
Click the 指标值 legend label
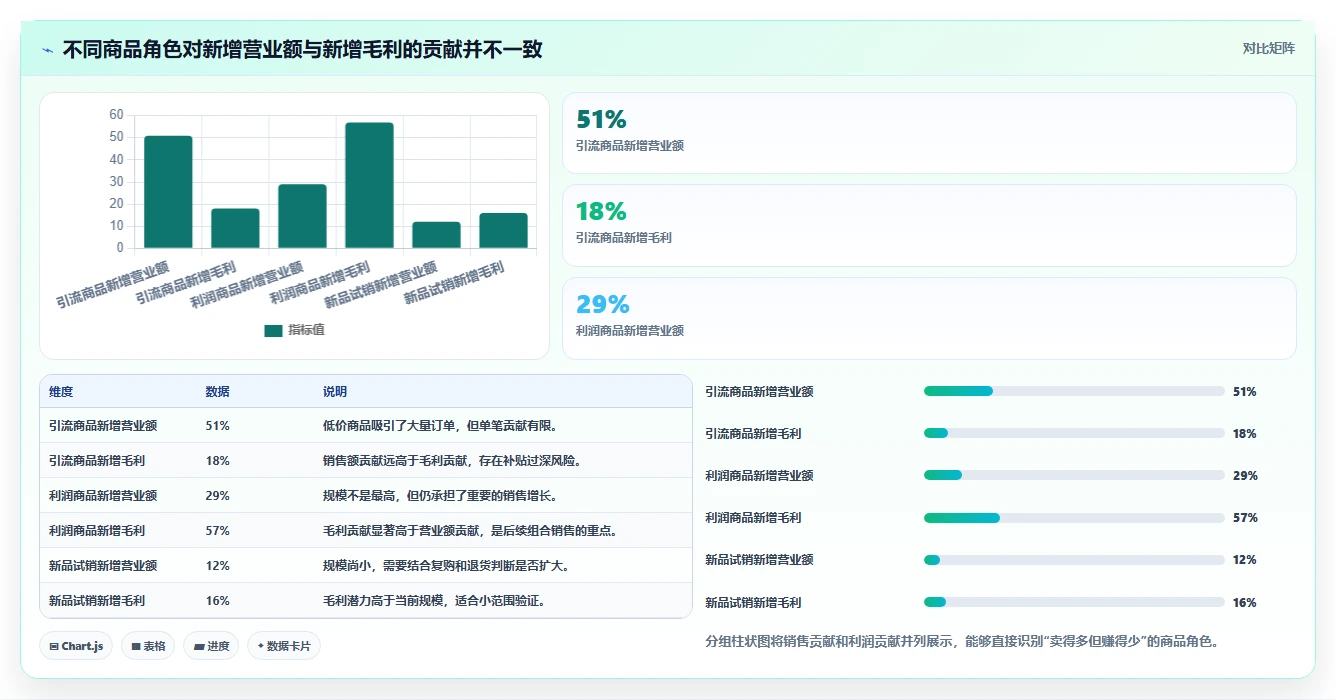[x=307, y=330]
